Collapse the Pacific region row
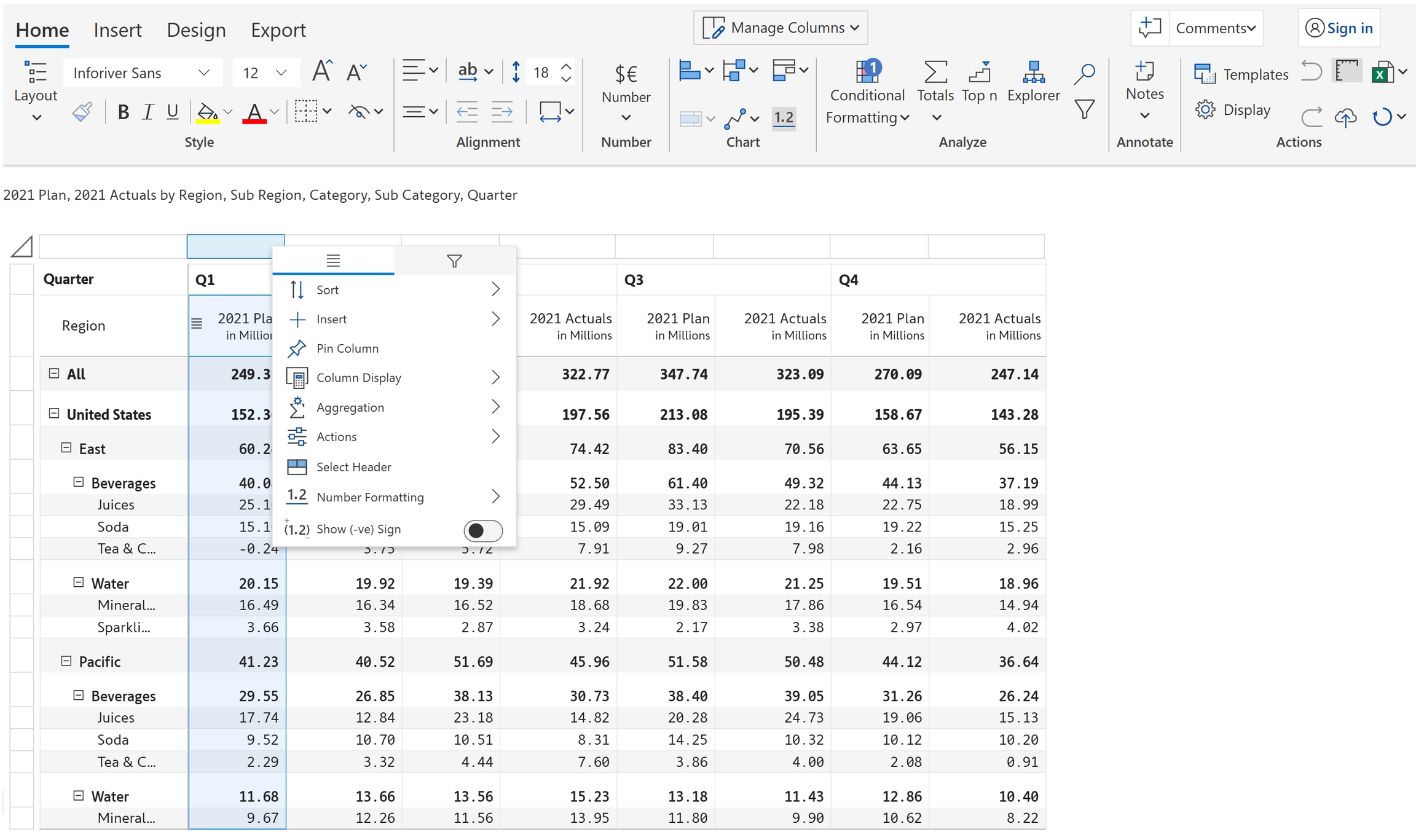 [x=66, y=661]
